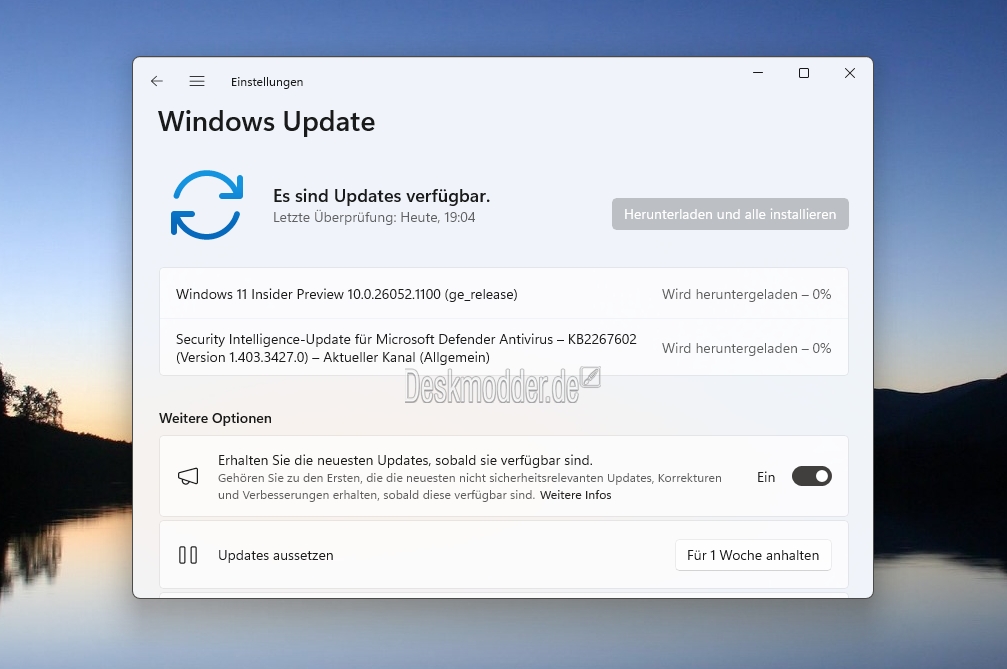
Task: Click Für 1 Woche anhalten button
Action: 753,555
